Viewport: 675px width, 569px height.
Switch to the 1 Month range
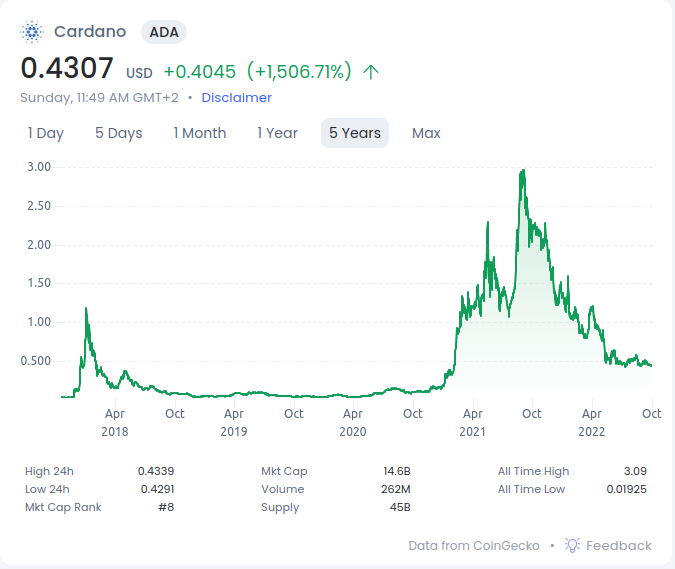point(200,133)
